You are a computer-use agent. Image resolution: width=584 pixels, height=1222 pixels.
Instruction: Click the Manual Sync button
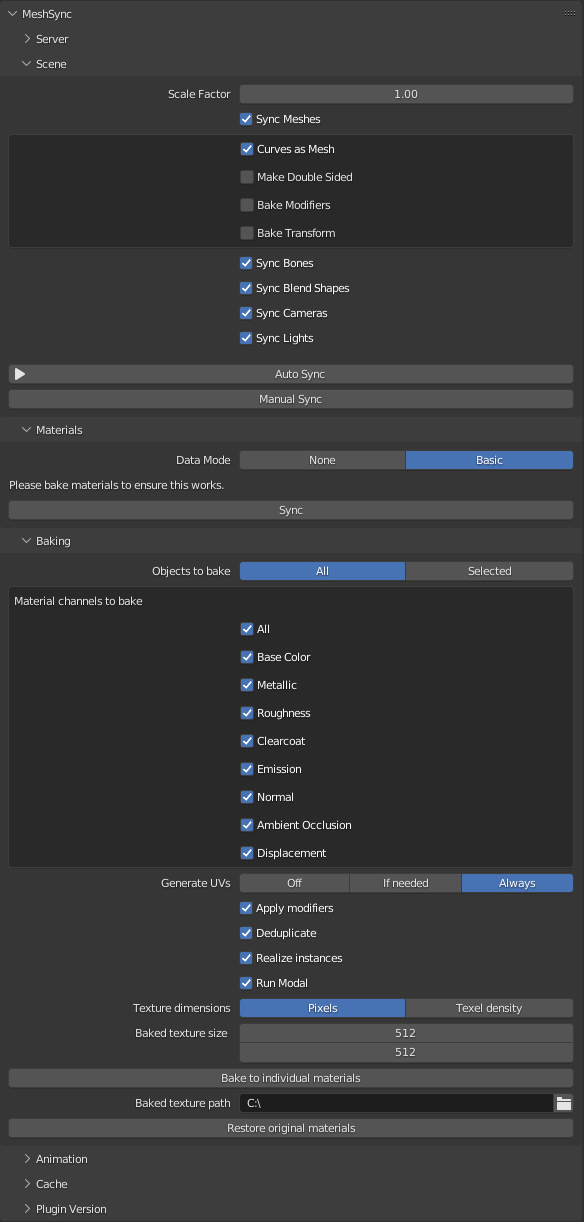(291, 399)
